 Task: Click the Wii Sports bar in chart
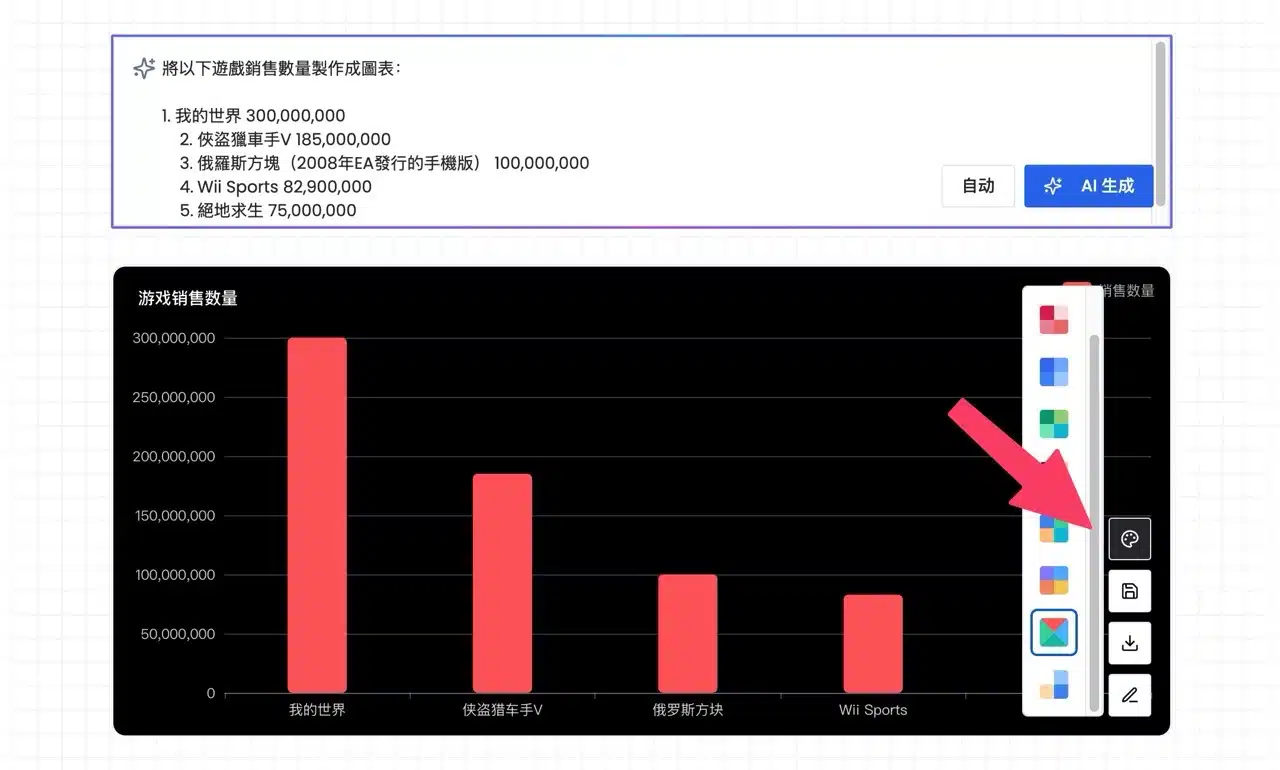point(872,643)
